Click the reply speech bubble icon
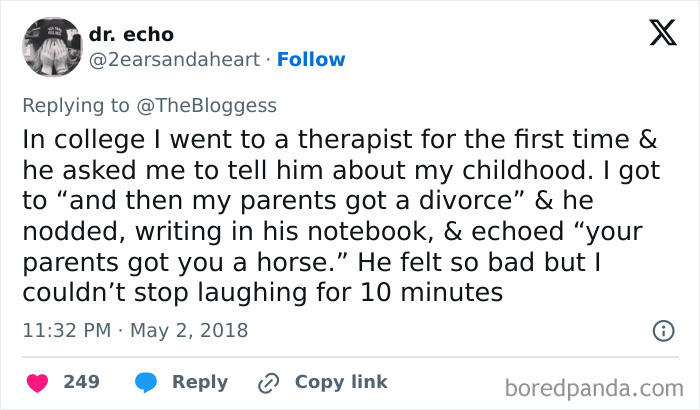 click(146, 382)
